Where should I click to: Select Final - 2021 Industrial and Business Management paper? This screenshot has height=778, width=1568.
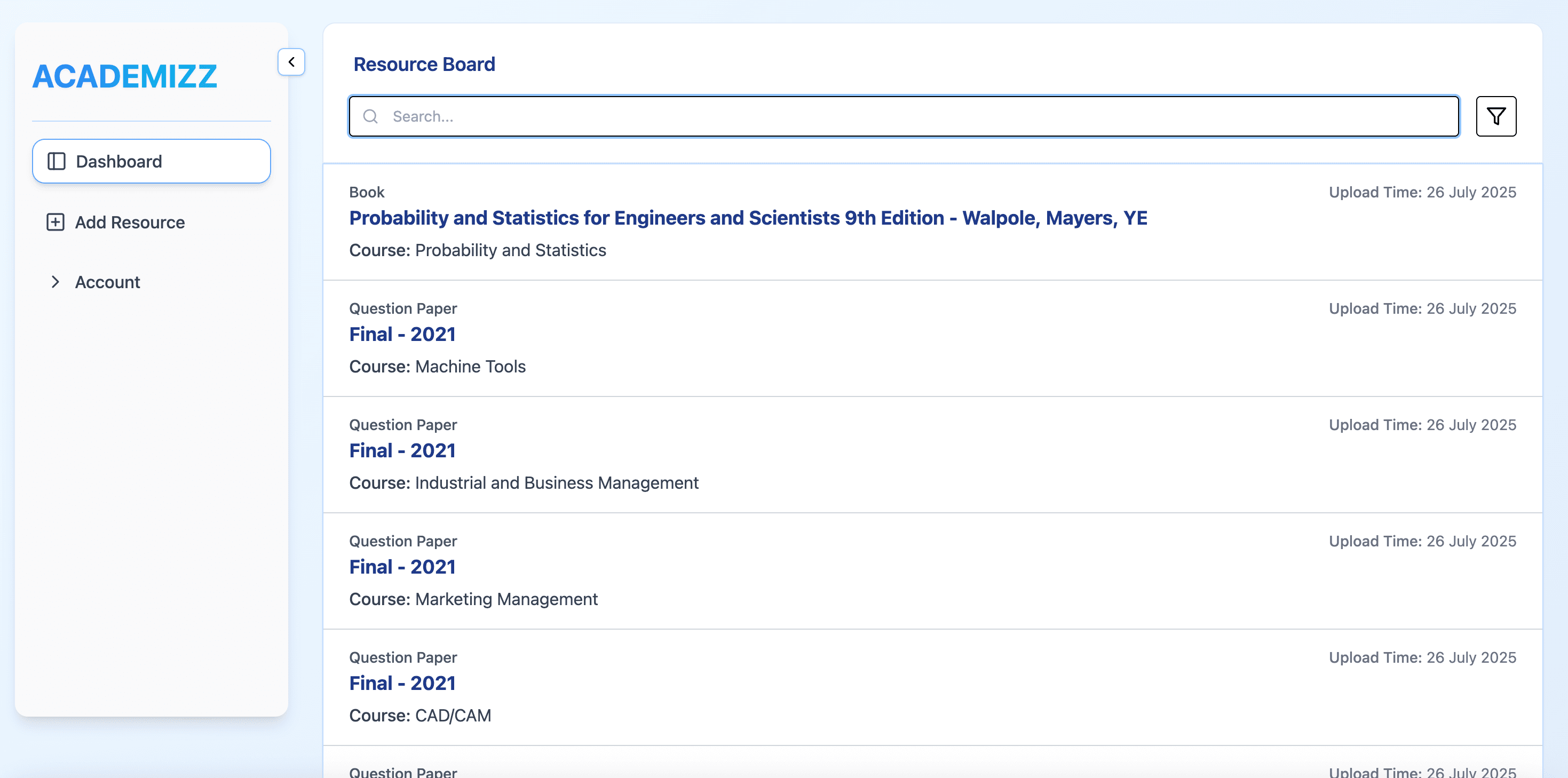pos(402,450)
